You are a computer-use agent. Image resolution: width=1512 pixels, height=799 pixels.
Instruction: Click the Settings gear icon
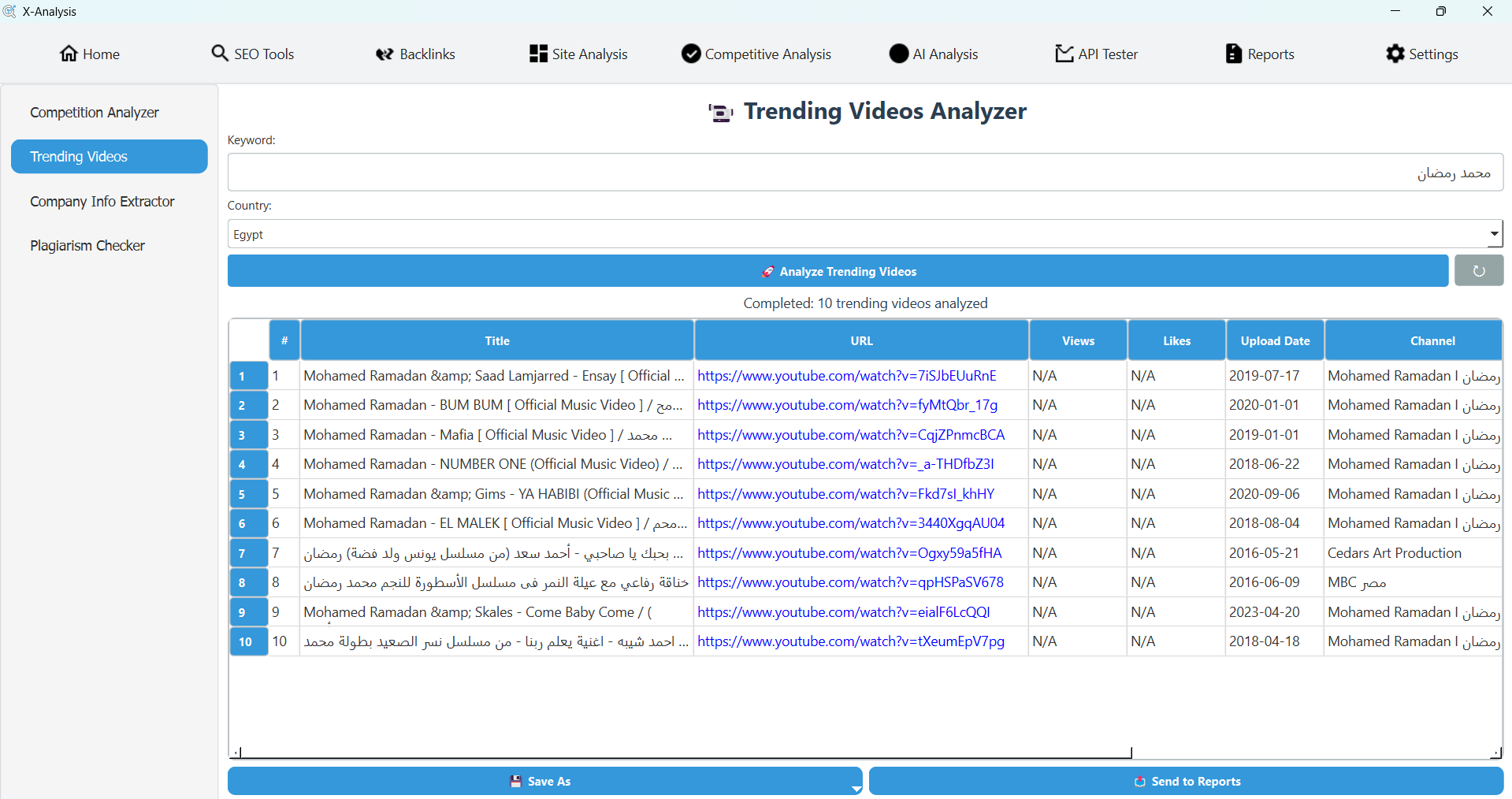(x=1395, y=54)
